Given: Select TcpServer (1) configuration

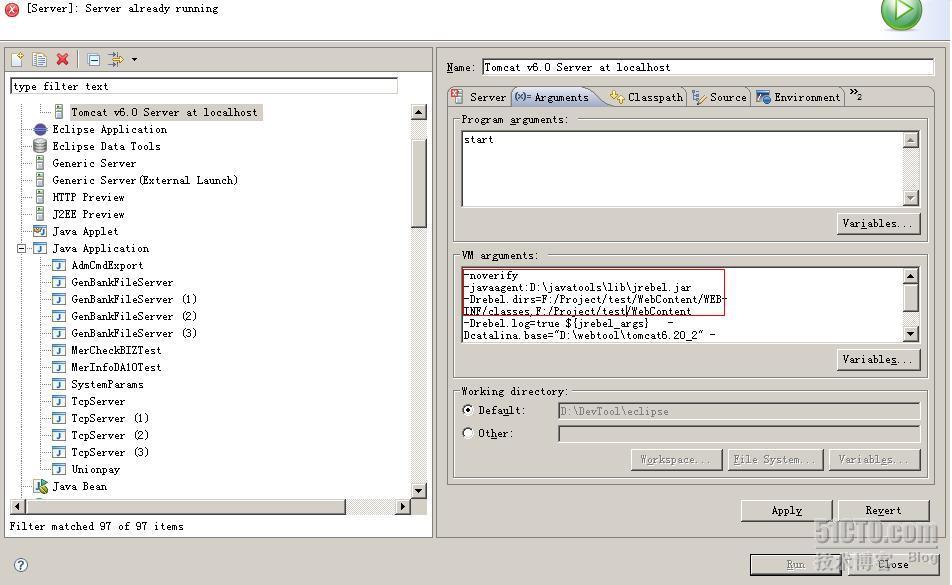Looking at the screenshot, I should 110,418.
